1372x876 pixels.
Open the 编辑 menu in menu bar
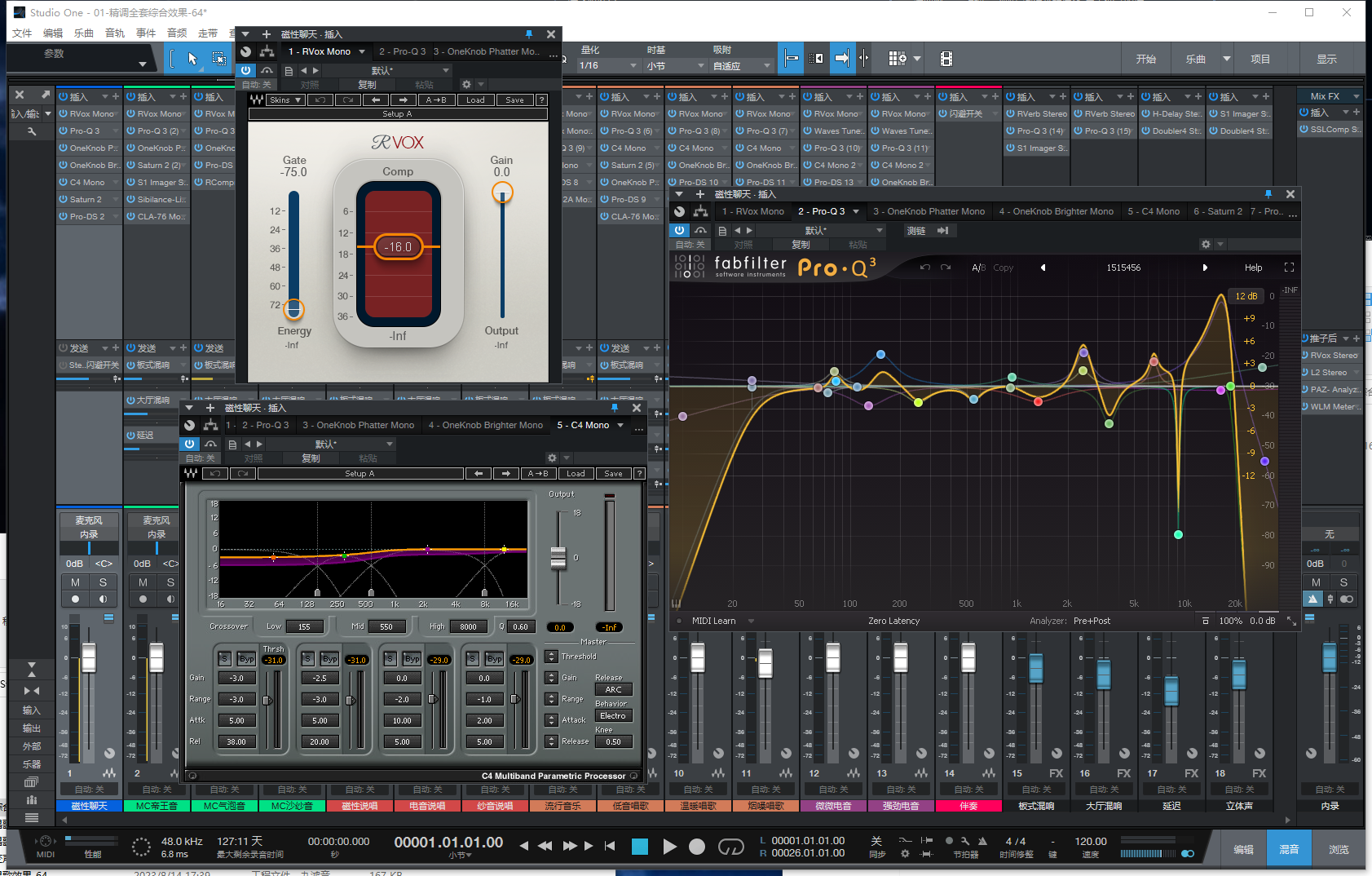[53, 33]
